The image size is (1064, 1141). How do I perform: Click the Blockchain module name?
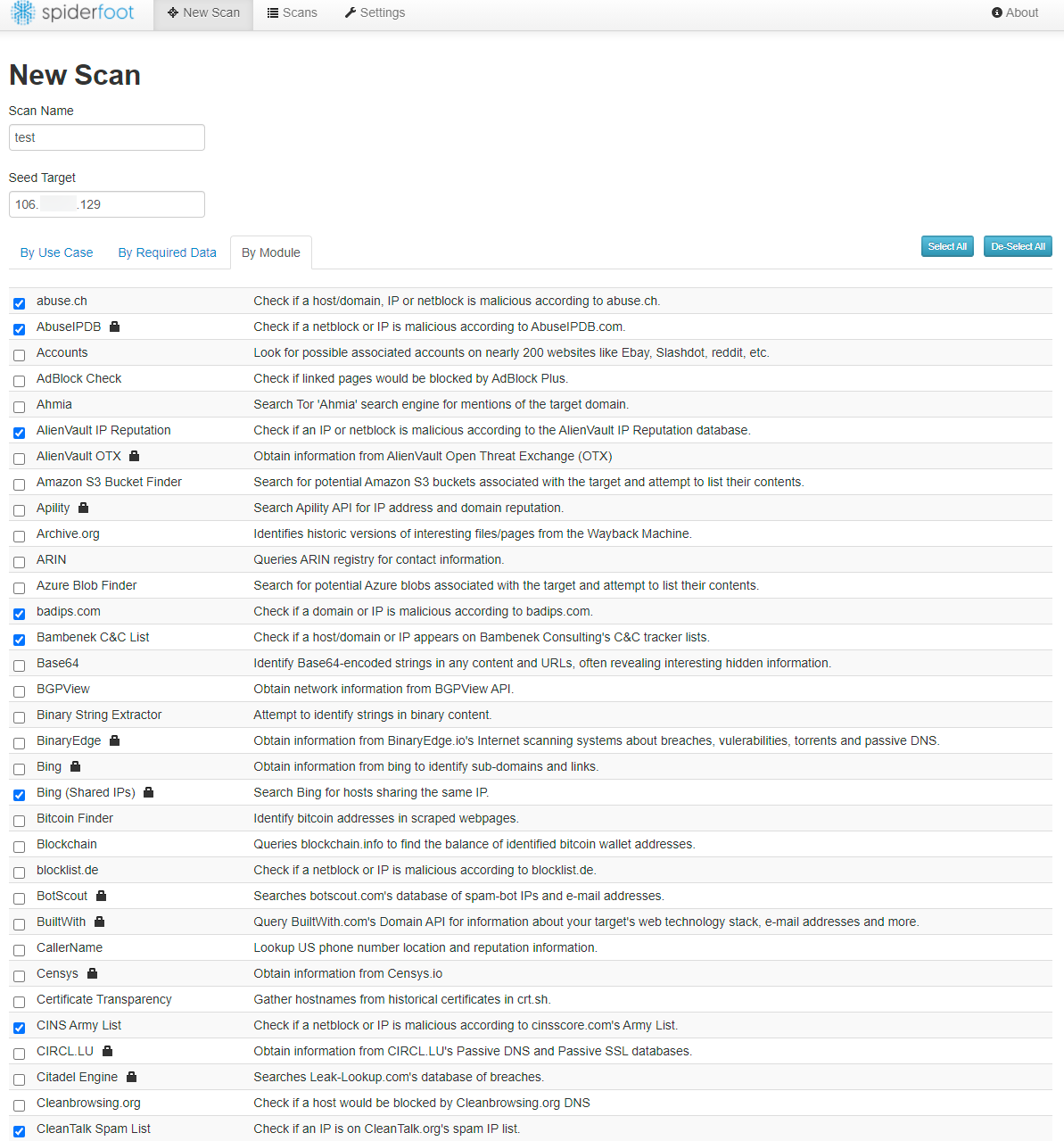(67, 844)
